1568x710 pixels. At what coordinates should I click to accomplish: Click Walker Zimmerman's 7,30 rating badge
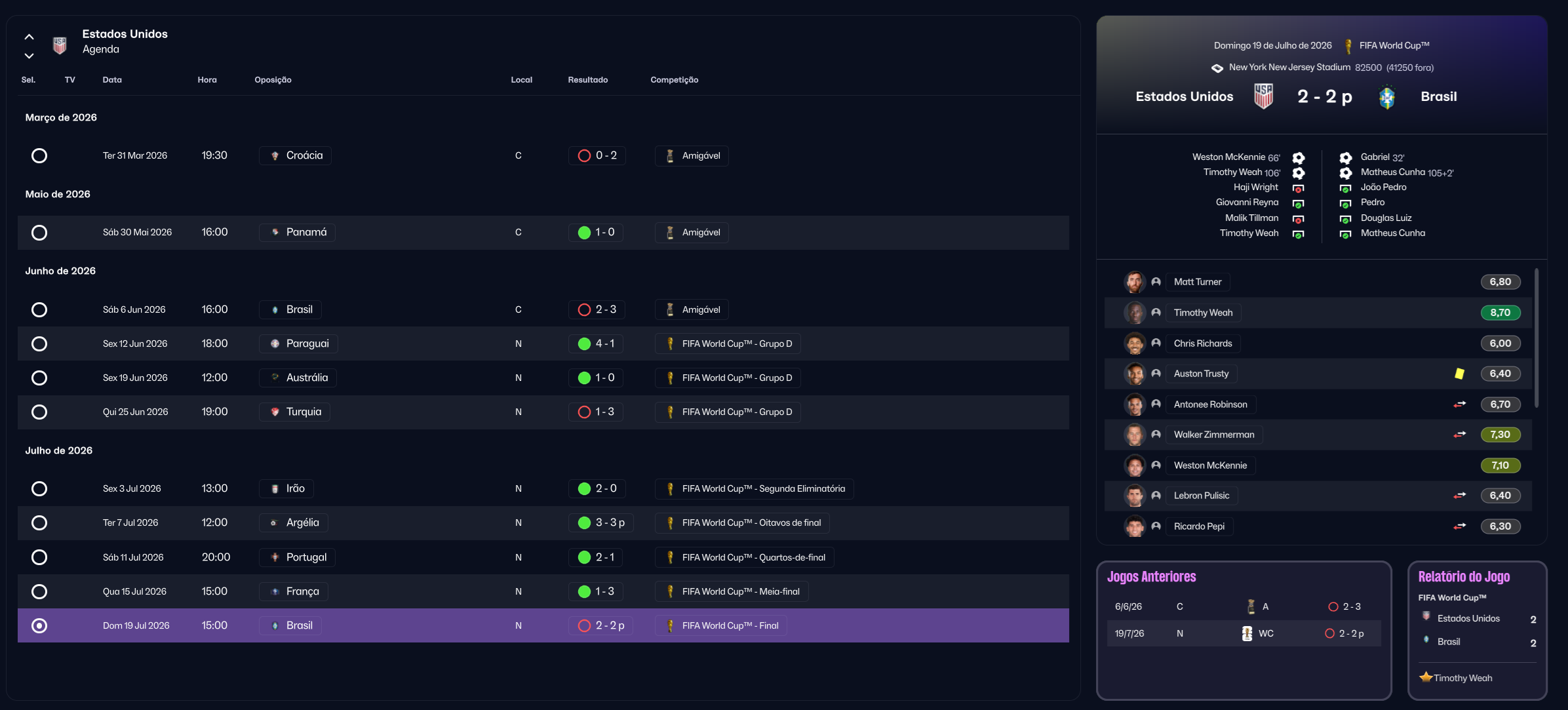point(1500,435)
